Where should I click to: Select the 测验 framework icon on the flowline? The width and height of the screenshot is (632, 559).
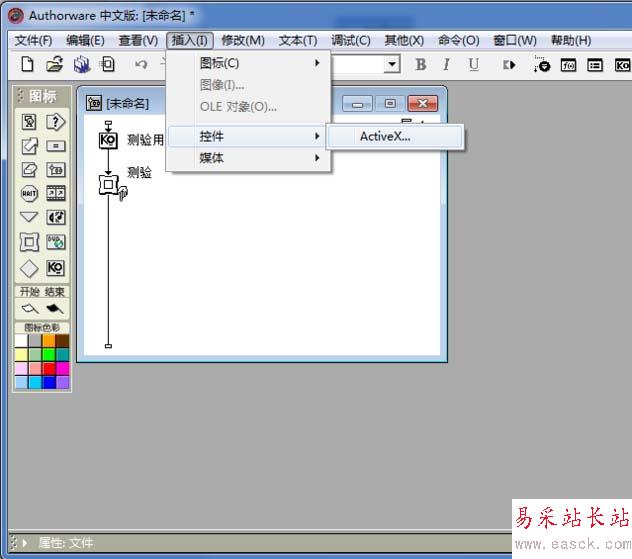(108, 185)
